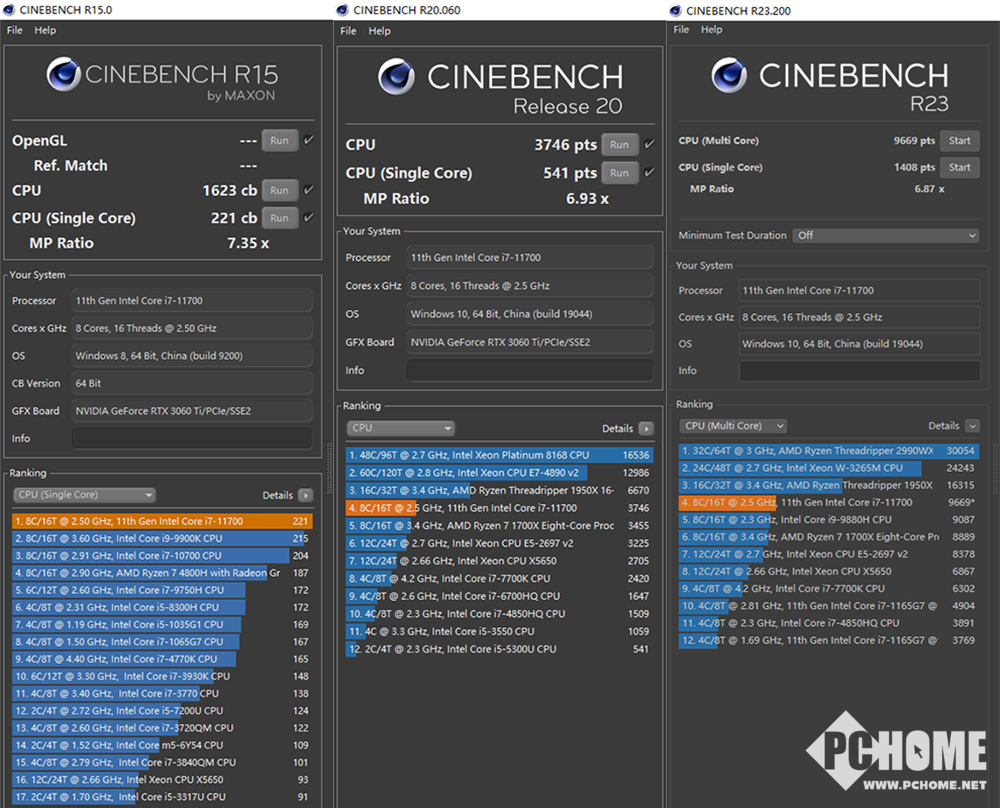The width and height of the screenshot is (1000, 808).
Task: Click the Cores x GHz field in R23
Action: (x=859, y=317)
